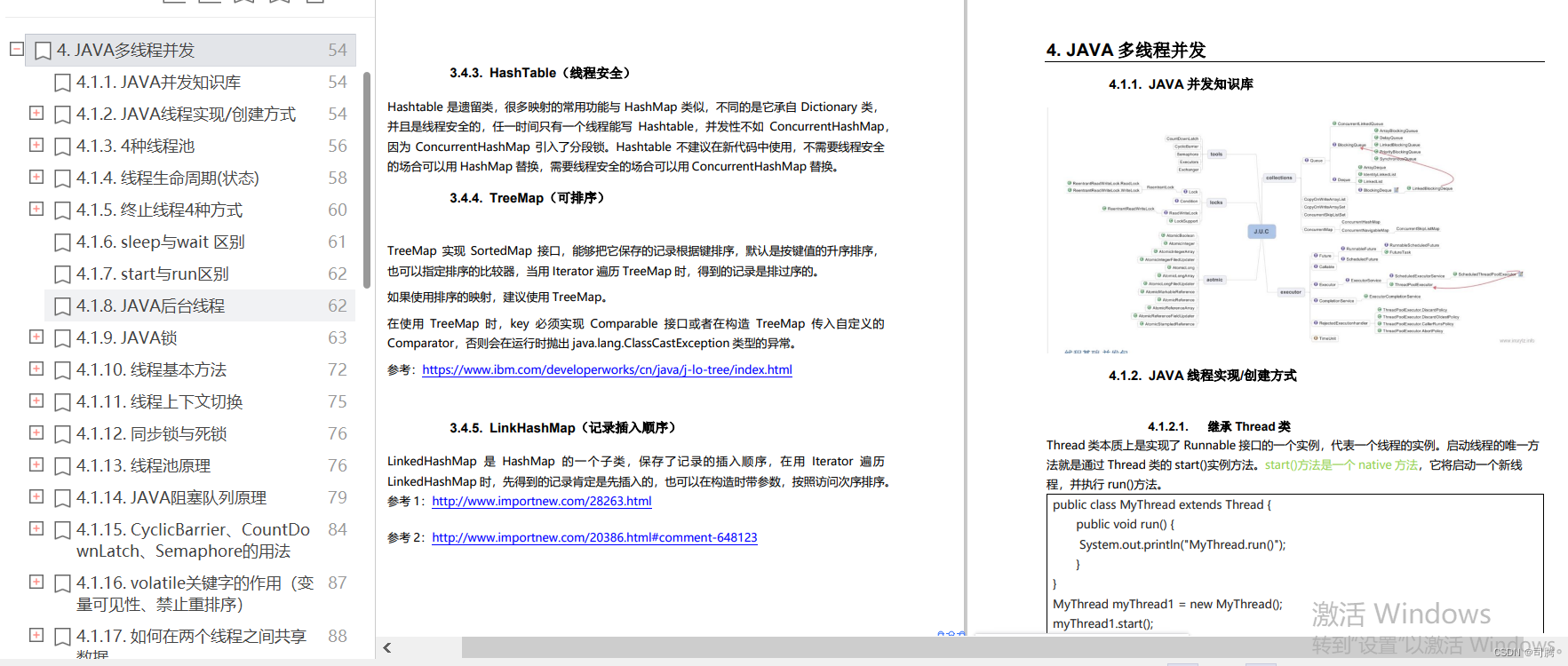Click bookmark icon of 4.1.16 volatile关键字
The image size is (1568, 666).
62,583
